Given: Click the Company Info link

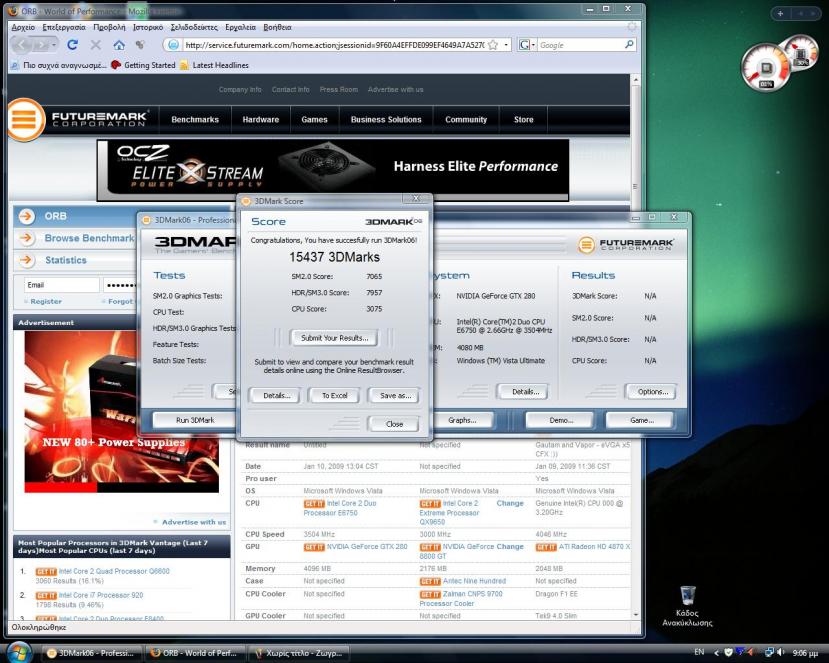Looking at the screenshot, I should coord(240,89).
